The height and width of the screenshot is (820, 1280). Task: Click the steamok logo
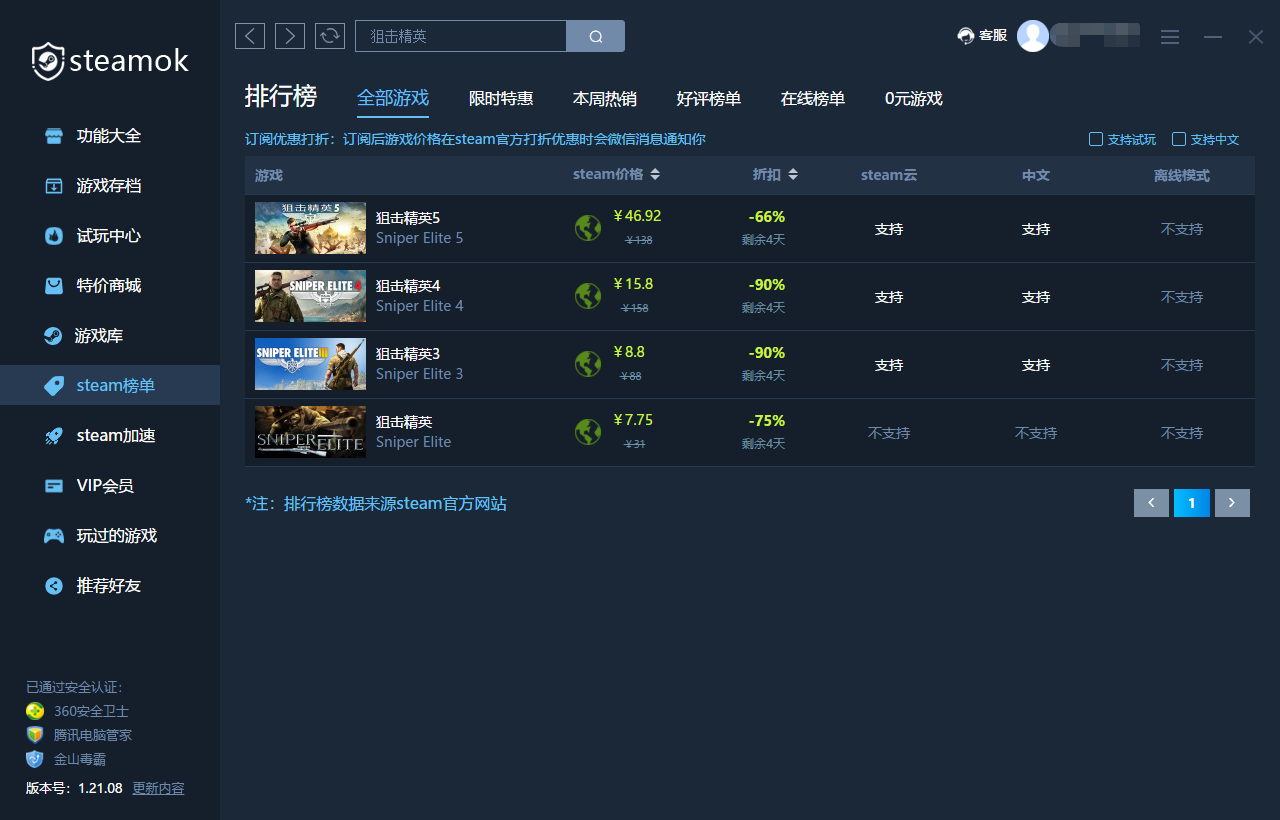coord(110,61)
